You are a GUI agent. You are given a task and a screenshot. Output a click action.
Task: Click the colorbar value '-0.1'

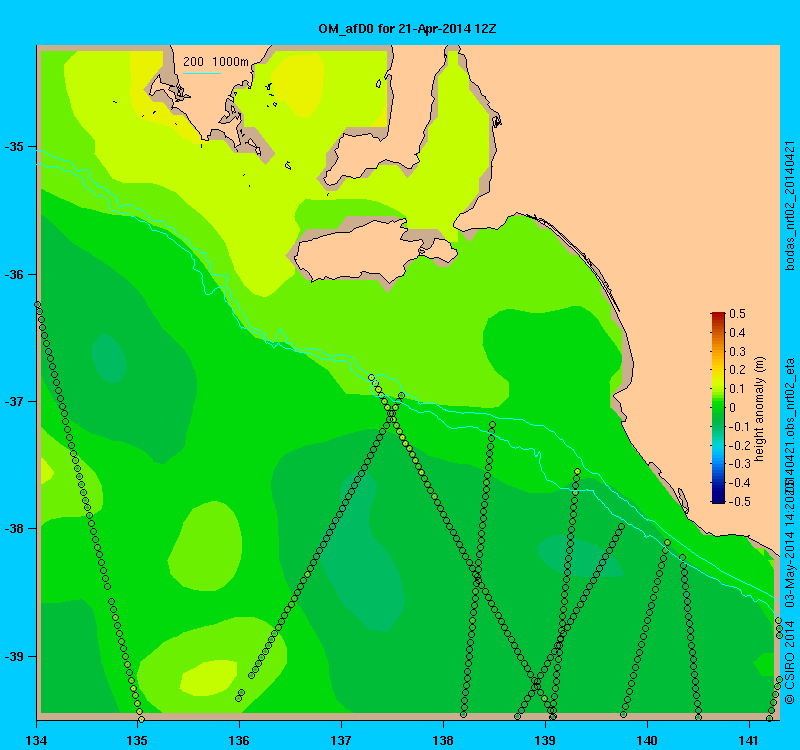coord(738,427)
